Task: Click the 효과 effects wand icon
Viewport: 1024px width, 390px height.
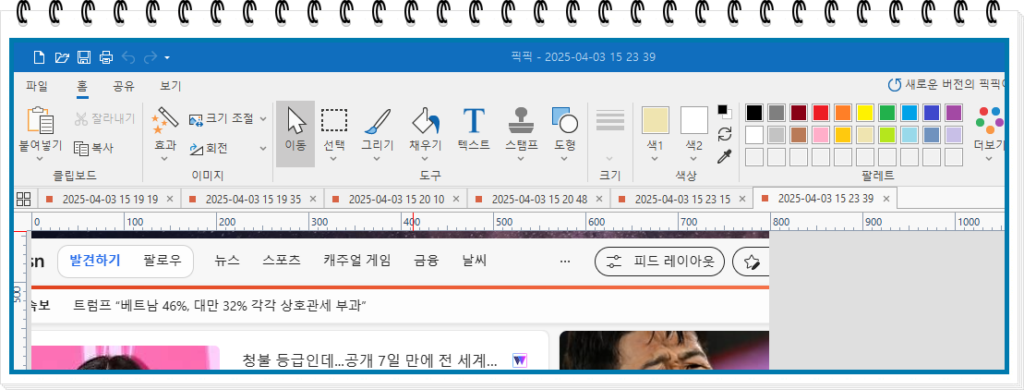Action: click(x=165, y=121)
